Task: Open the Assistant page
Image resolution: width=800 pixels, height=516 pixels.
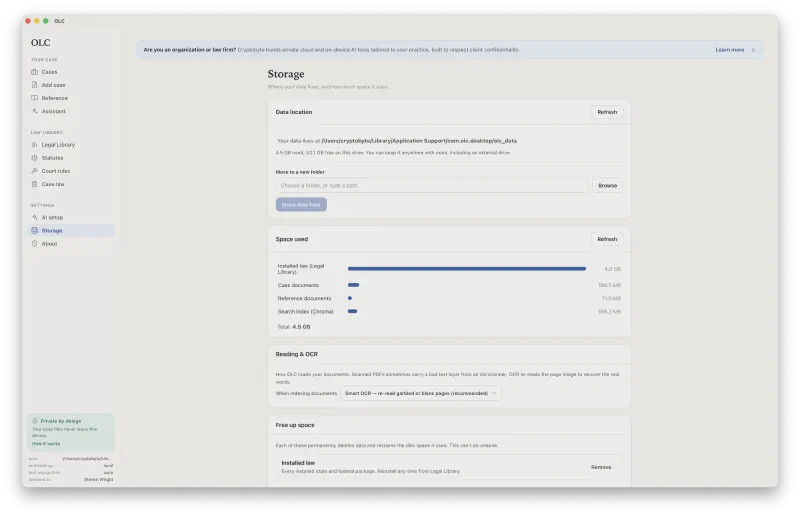Action: pos(71,111)
